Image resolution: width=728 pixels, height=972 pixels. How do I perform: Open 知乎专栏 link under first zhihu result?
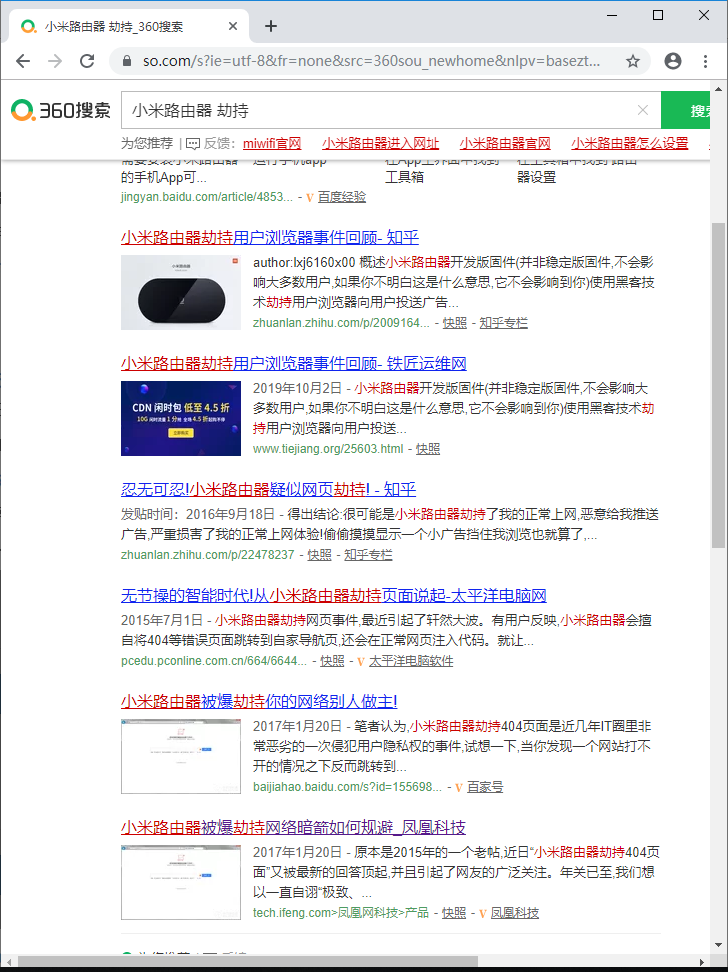coord(504,323)
